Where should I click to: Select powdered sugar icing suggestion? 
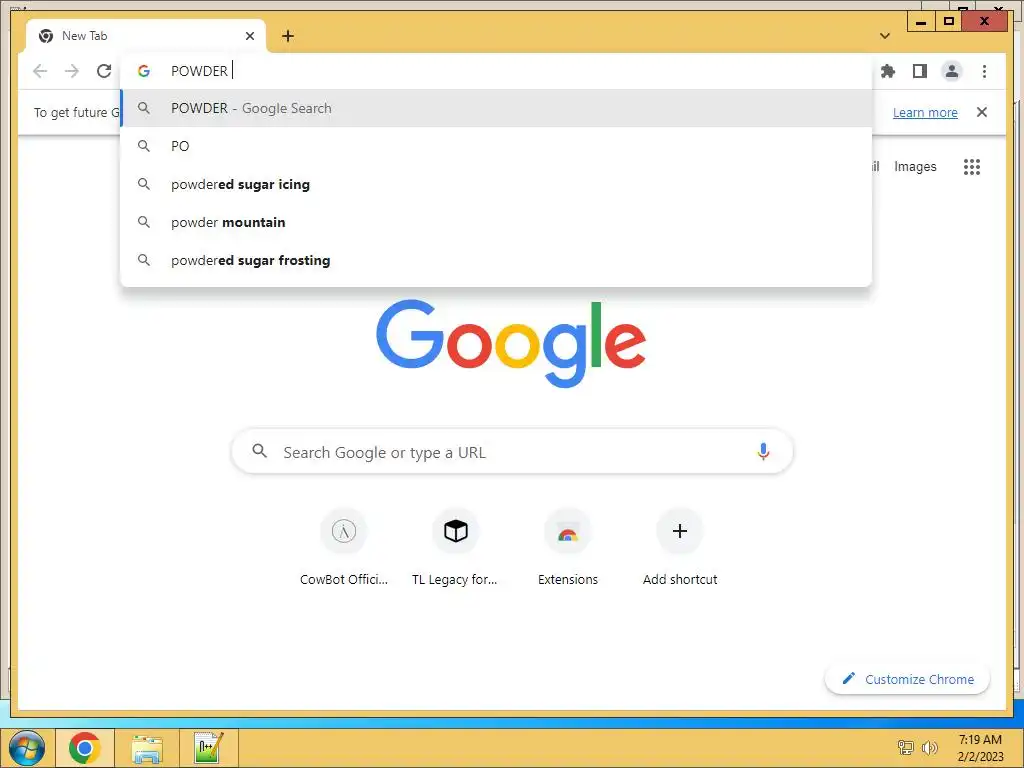pyautogui.click(x=496, y=184)
